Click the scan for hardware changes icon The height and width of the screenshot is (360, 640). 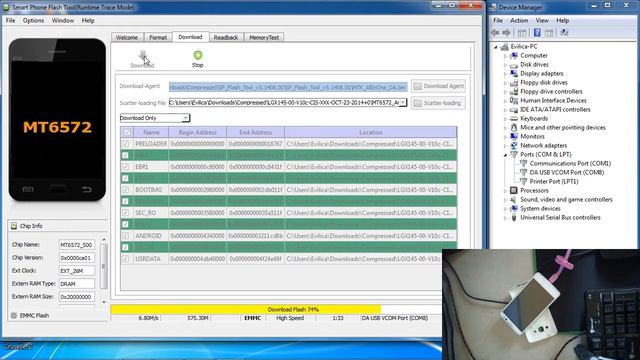(x=564, y=33)
